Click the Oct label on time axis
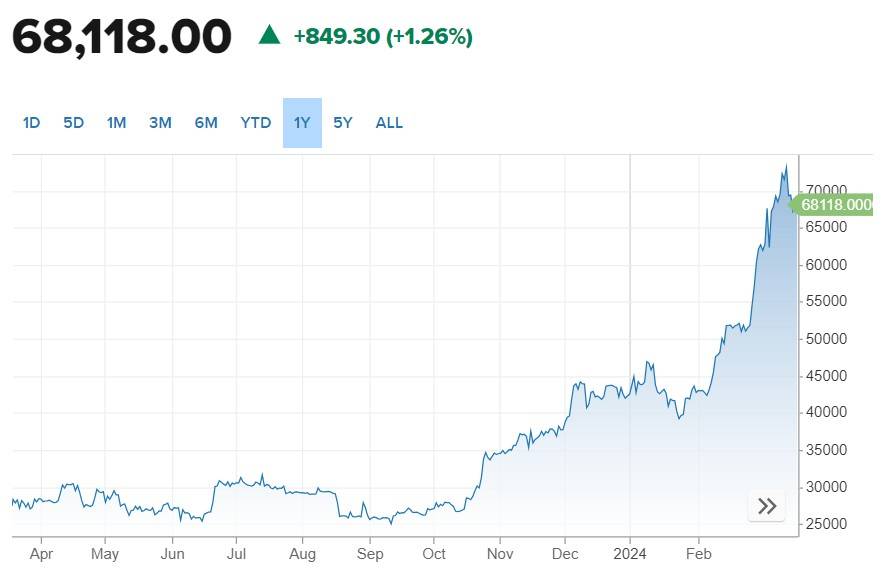 (434, 553)
